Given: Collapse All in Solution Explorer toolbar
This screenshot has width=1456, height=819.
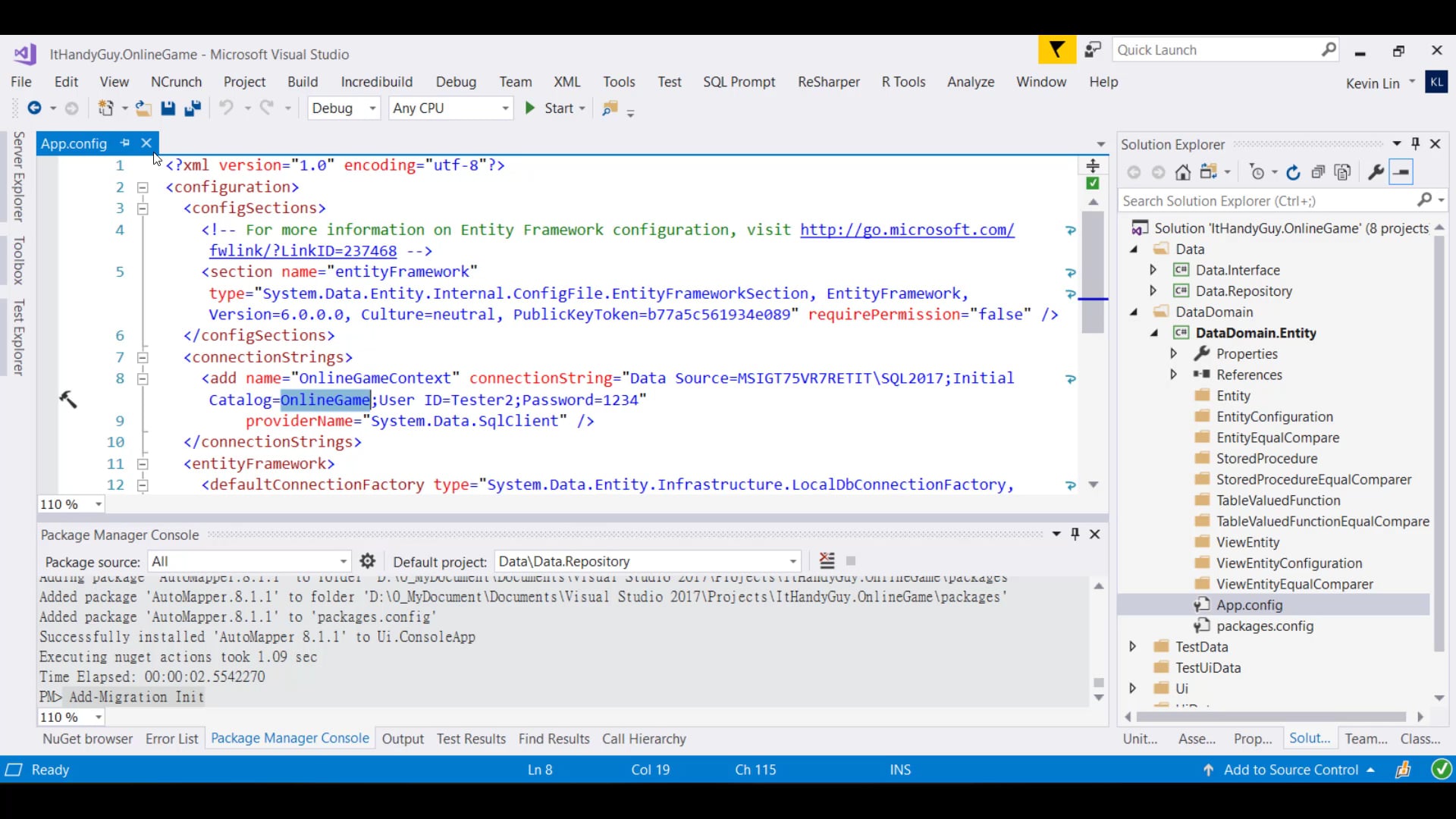Looking at the screenshot, I should pos(1318,173).
